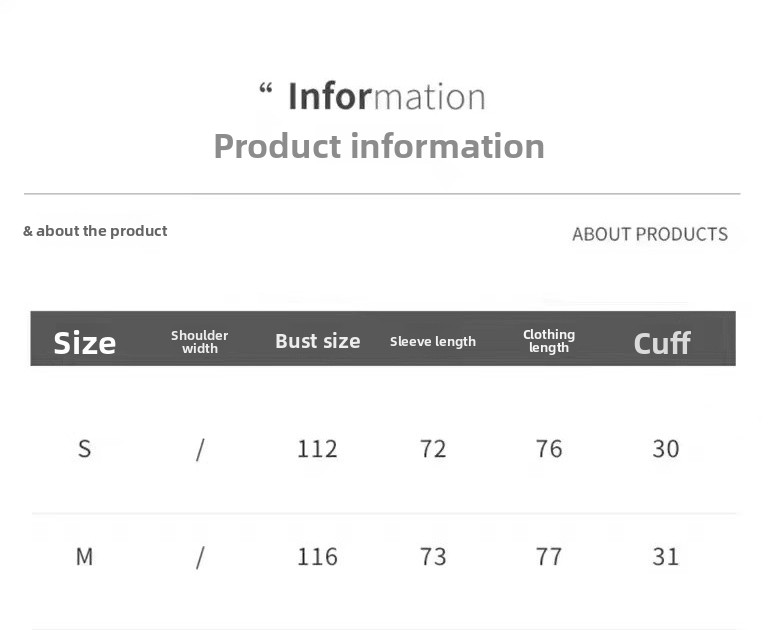Screen dimensions: 776x630
Task: Click the size "M" row label
Action: pyautogui.click(x=85, y=556)
